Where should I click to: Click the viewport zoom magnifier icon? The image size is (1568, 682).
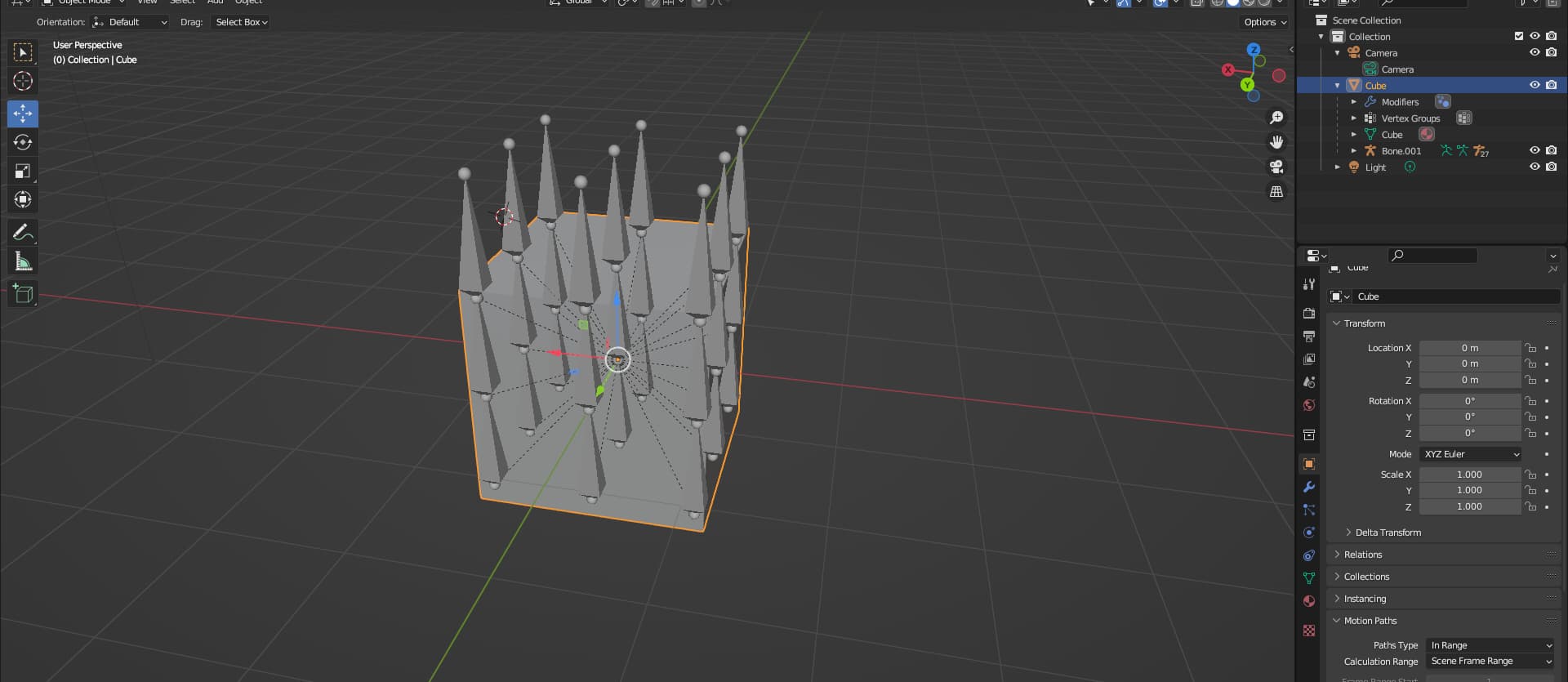(x=1276, y=118)
